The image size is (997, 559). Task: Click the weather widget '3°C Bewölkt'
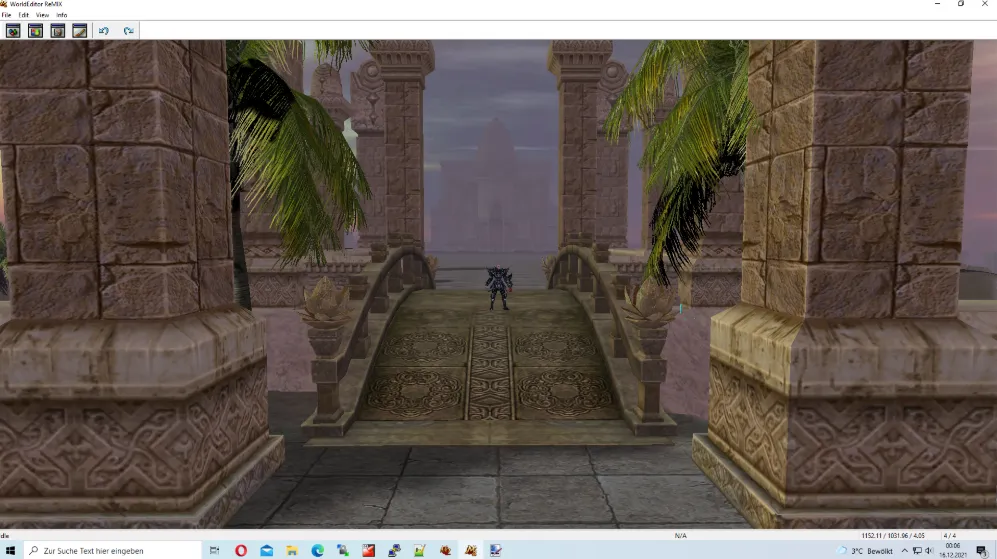pos(865,551)
